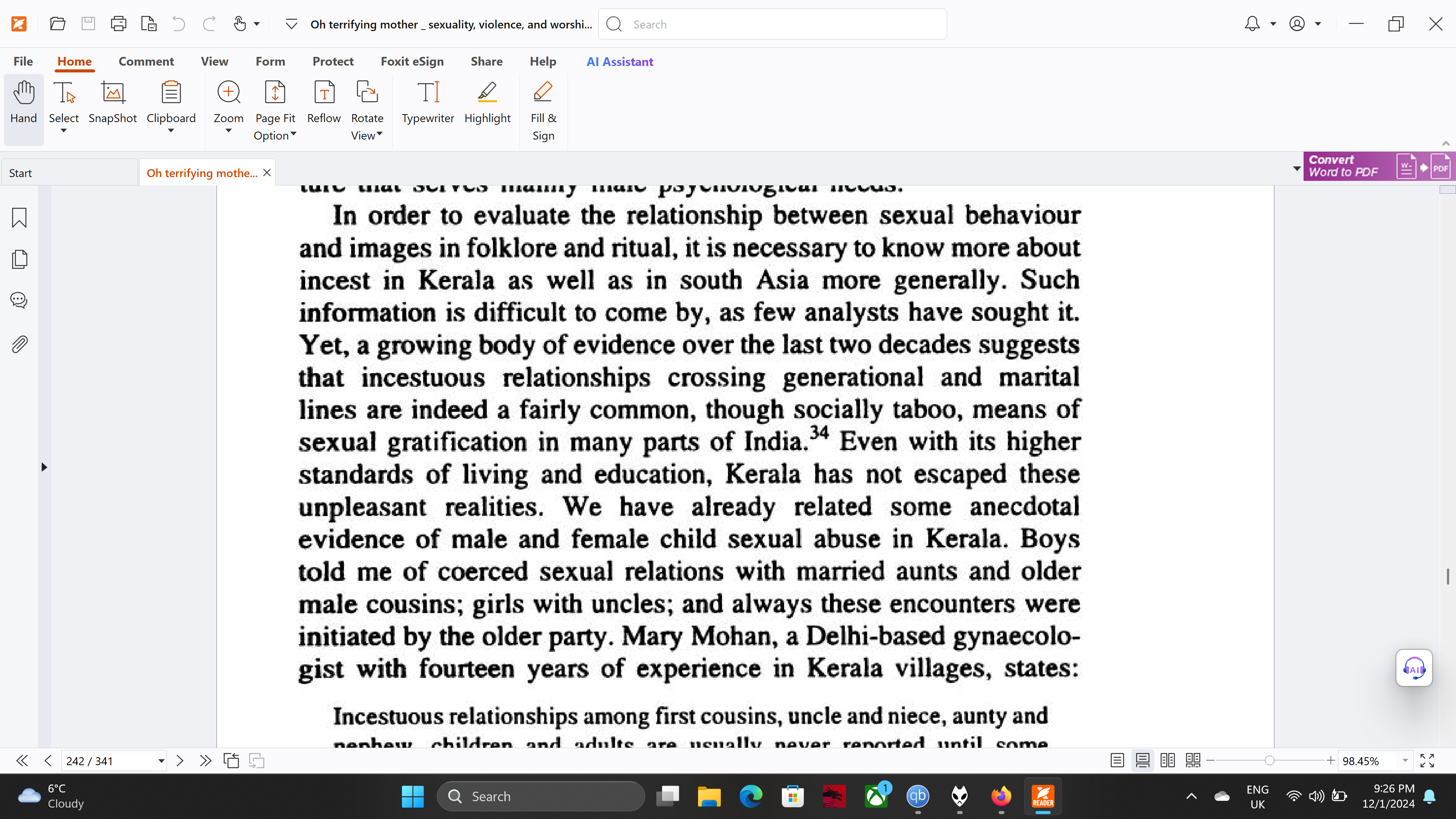Screen dimensions: 1456x819
Task: Open quick access toolbar customize arrow
Action: click(291, 24)
